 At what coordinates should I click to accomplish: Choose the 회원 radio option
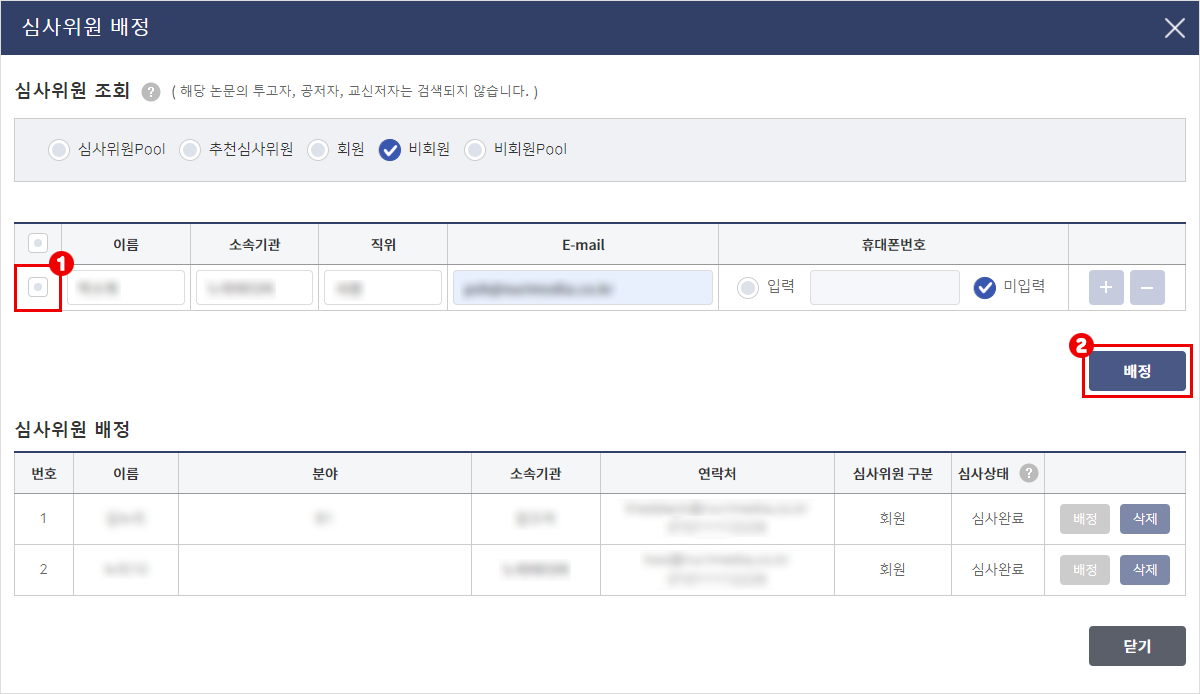tap(318, 150)
